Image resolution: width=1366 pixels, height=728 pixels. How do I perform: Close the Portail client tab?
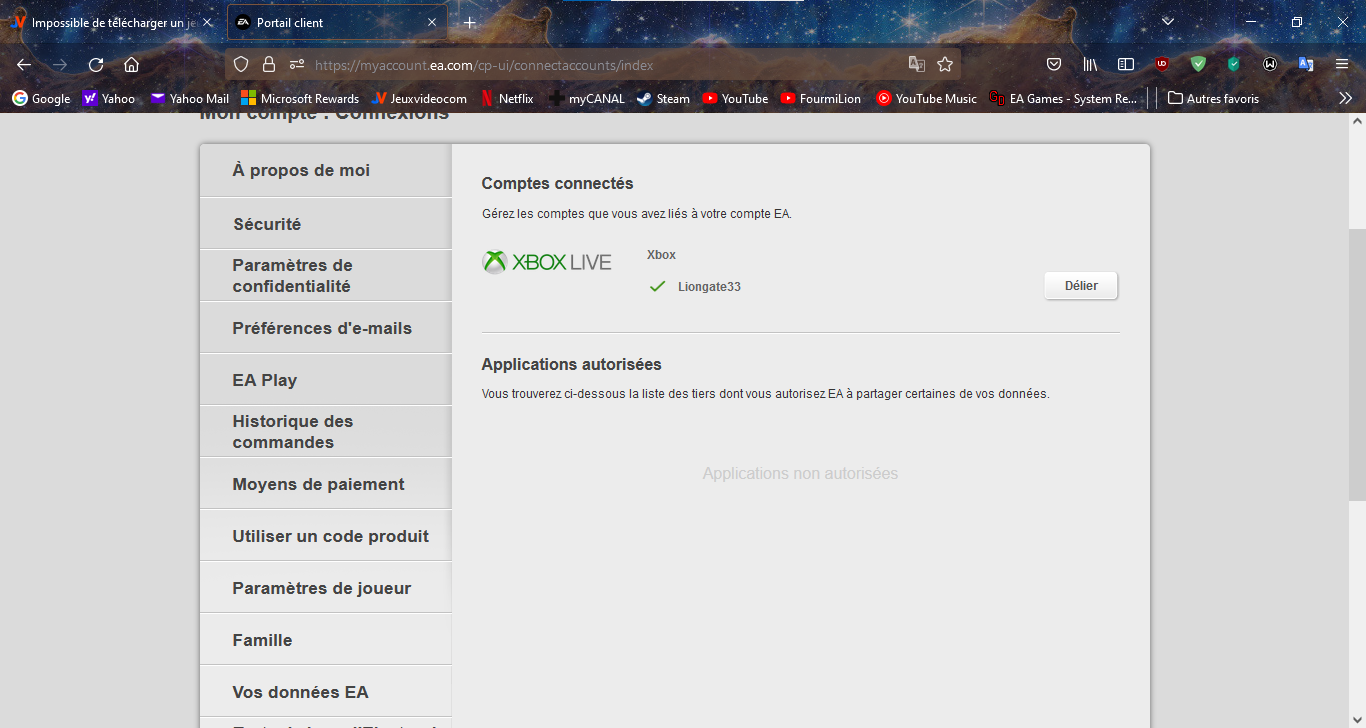click(x=432, y=22)
